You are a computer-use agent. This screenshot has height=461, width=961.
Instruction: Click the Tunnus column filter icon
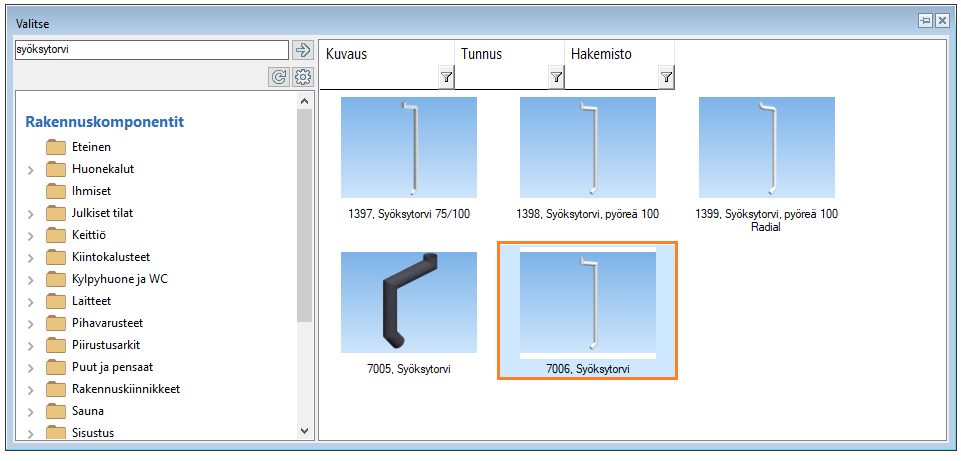coord(556,77)
